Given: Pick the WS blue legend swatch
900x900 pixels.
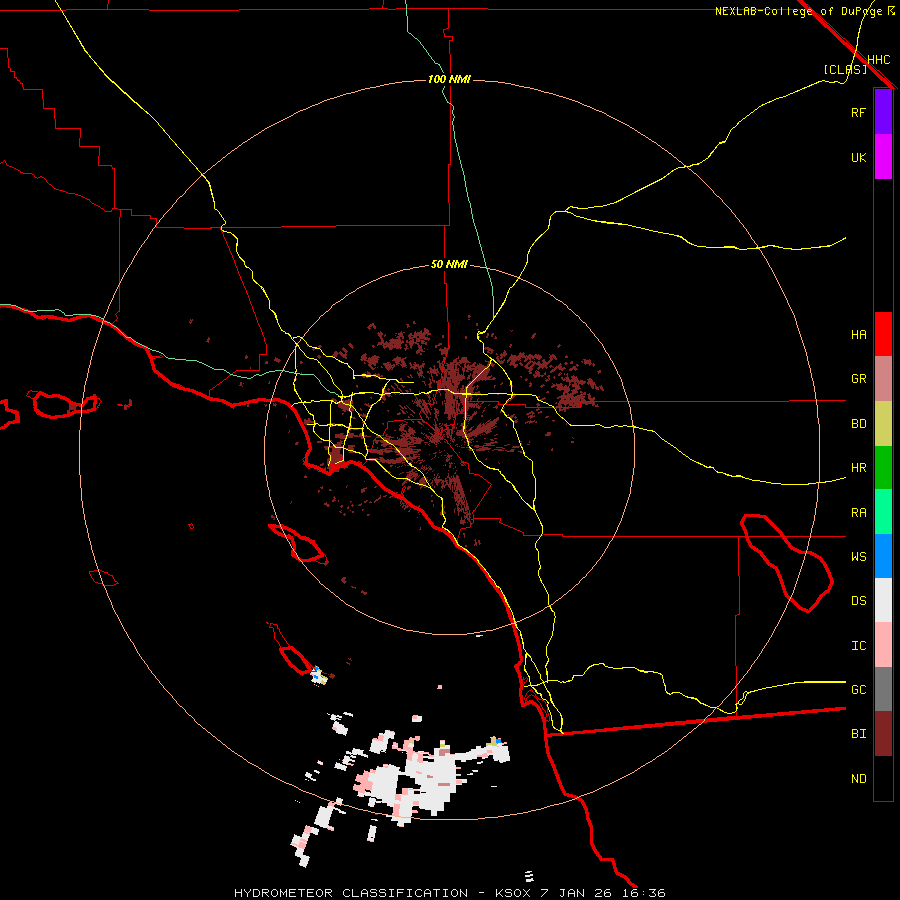Looking at the screenshot, I should pyautogui.click(x=883, y=556).
